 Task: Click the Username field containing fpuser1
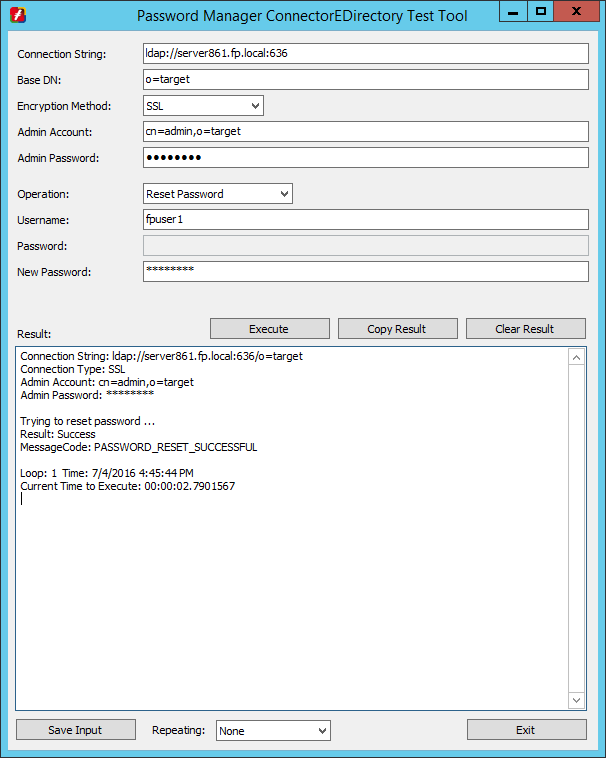366,219
